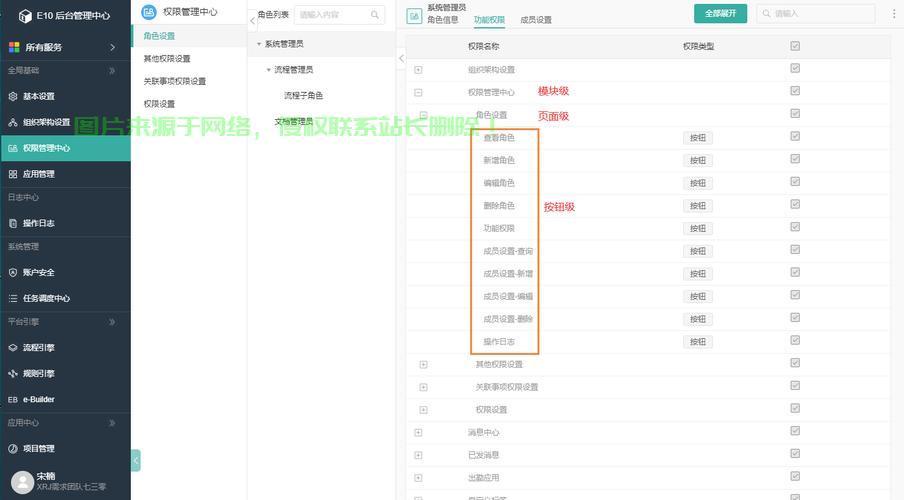
Task: Click the 应用管理 grid icon
Action: 13,174
